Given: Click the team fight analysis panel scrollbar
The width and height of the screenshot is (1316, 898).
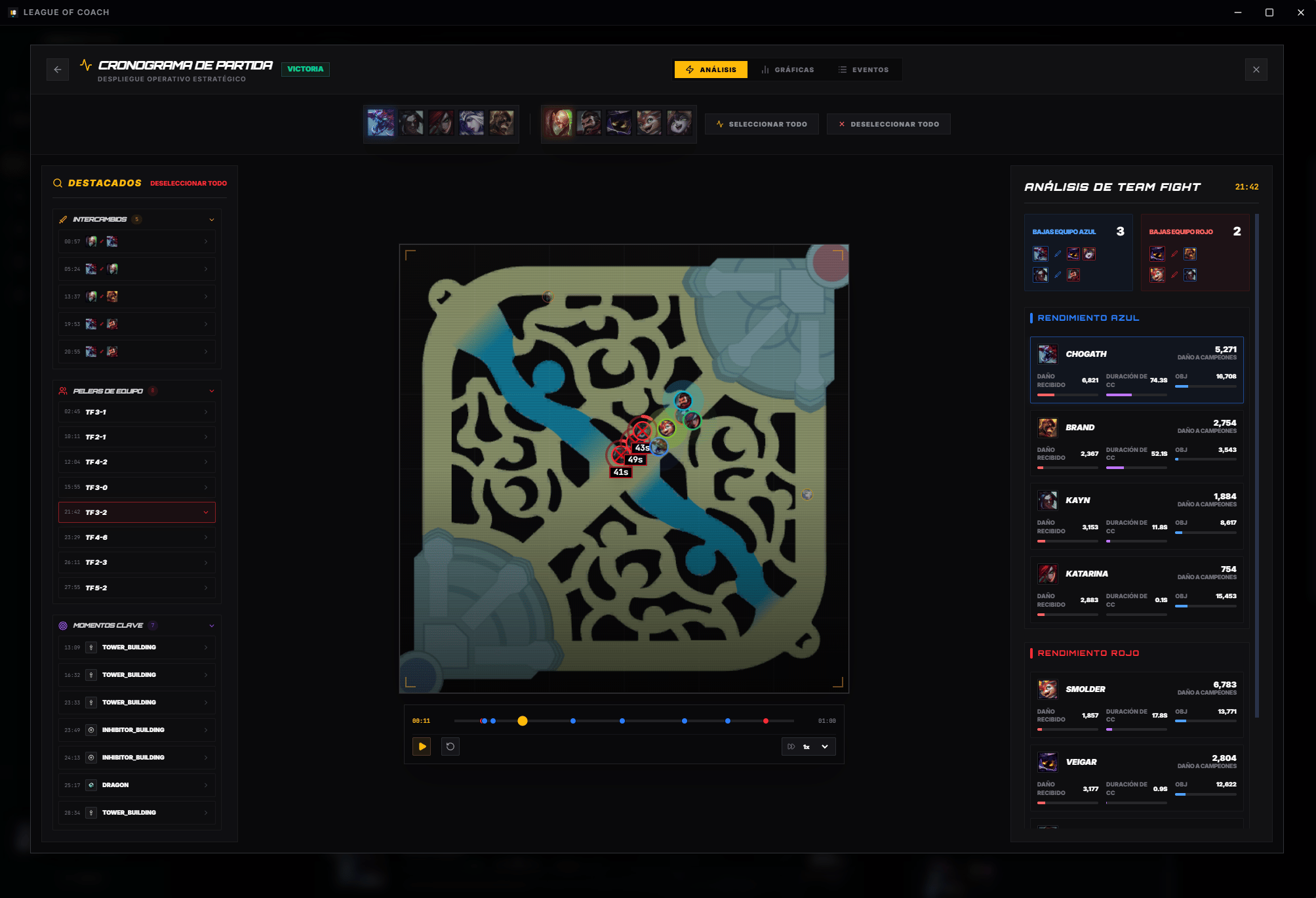Looking at the screenshot, I should [1256, 466].
